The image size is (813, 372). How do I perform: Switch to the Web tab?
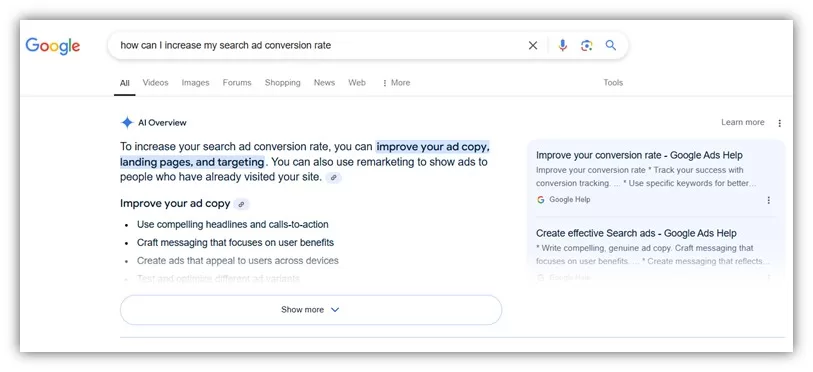pos(357,82)
